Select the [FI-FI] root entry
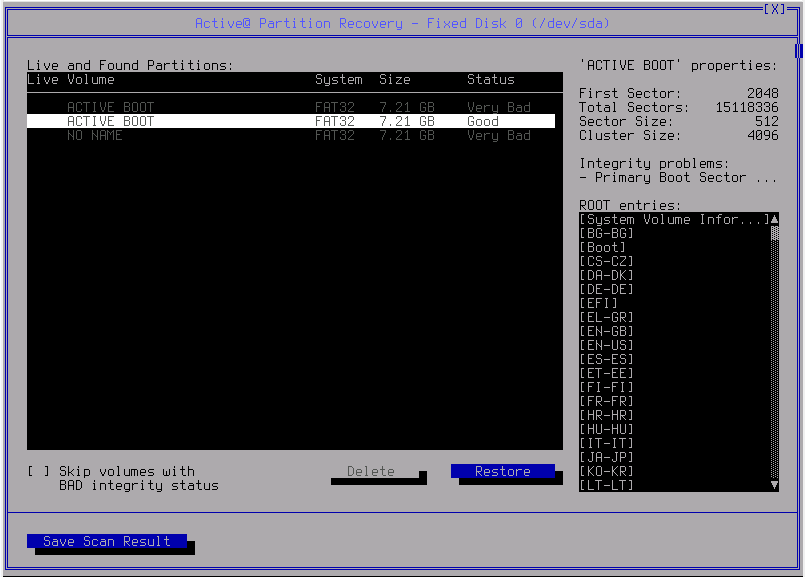 point(606,387)
